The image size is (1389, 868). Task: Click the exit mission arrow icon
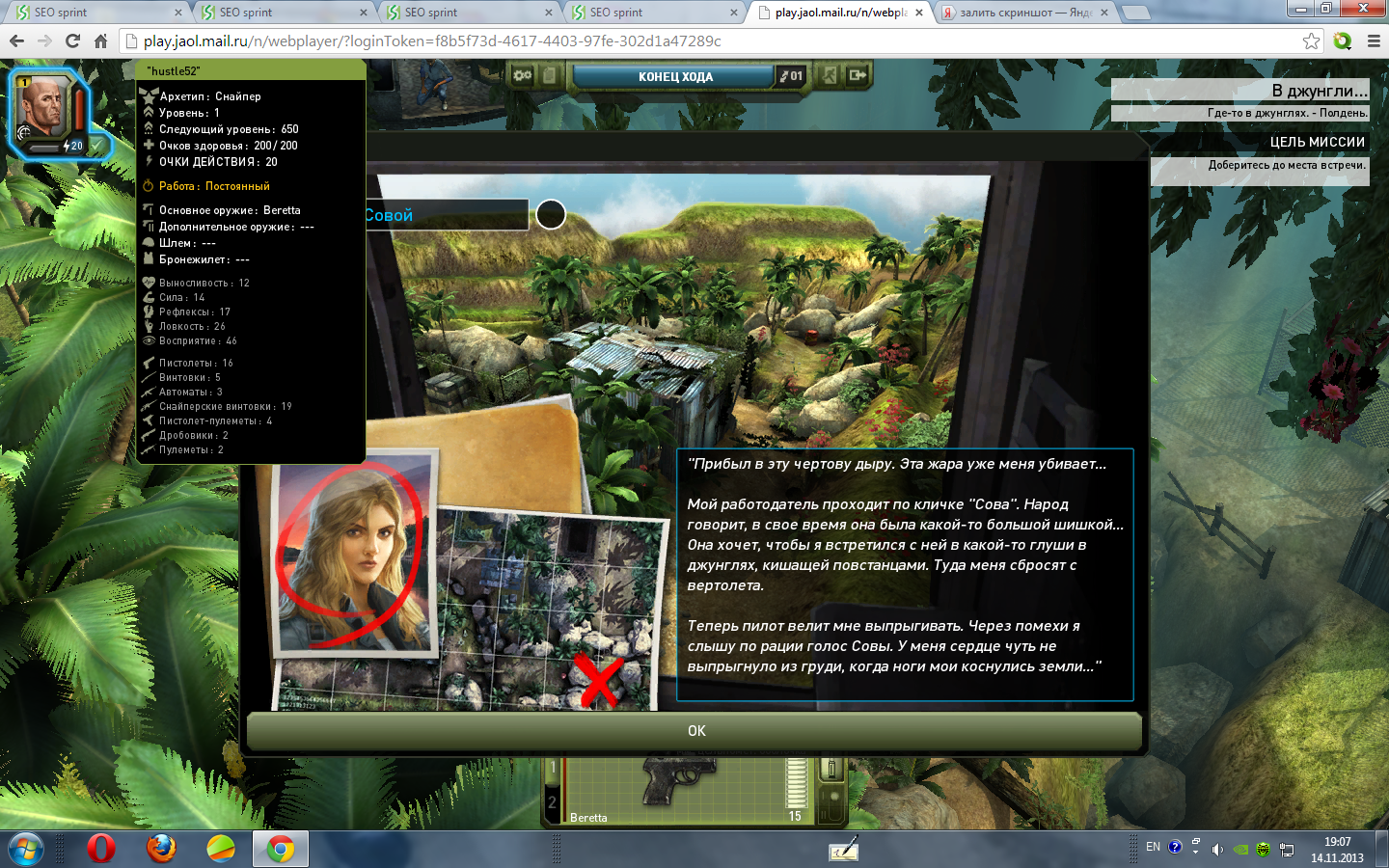click(x=858, y=75)
